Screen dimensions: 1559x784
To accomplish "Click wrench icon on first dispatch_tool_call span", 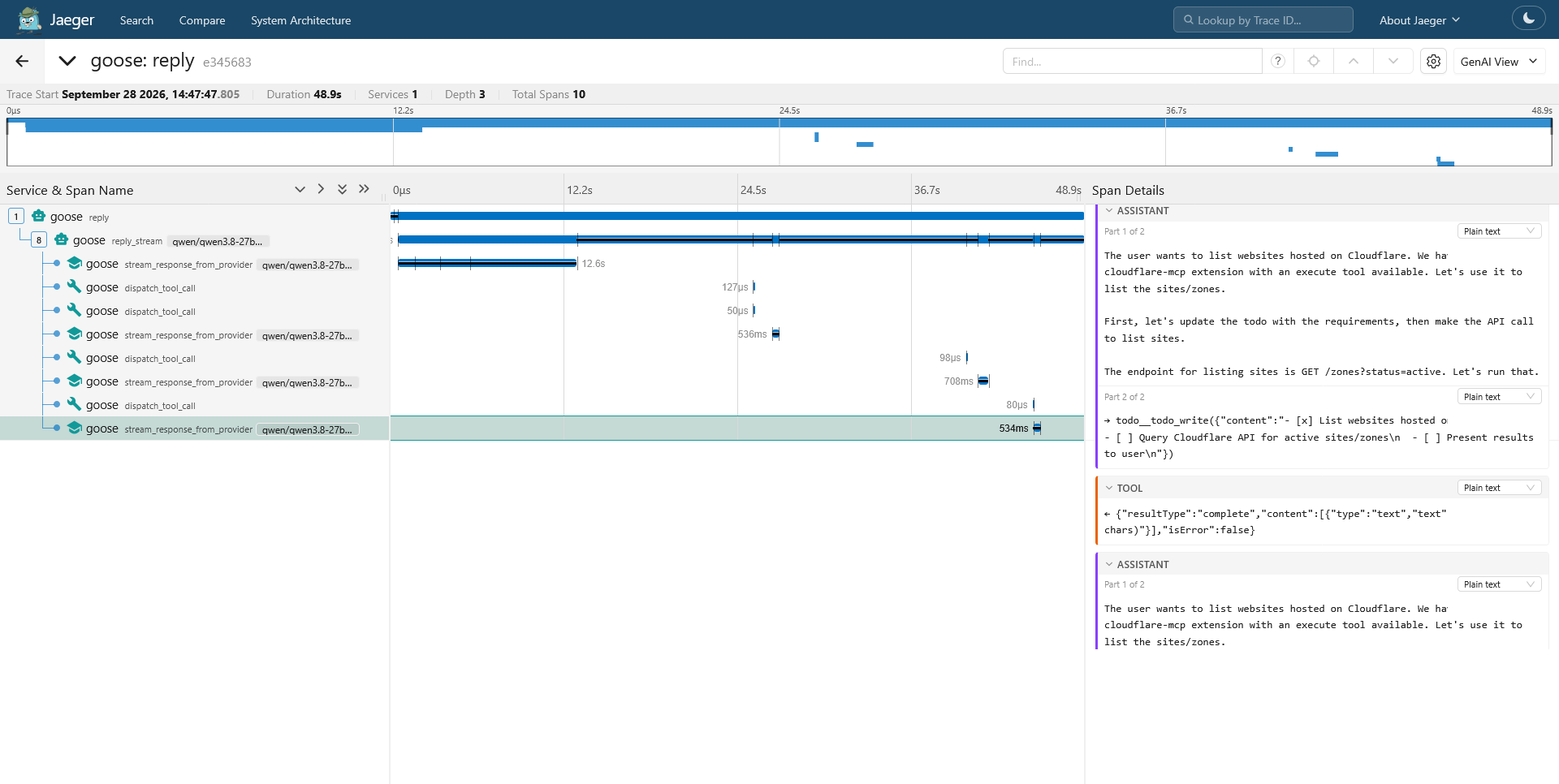I will coord(75,286).
